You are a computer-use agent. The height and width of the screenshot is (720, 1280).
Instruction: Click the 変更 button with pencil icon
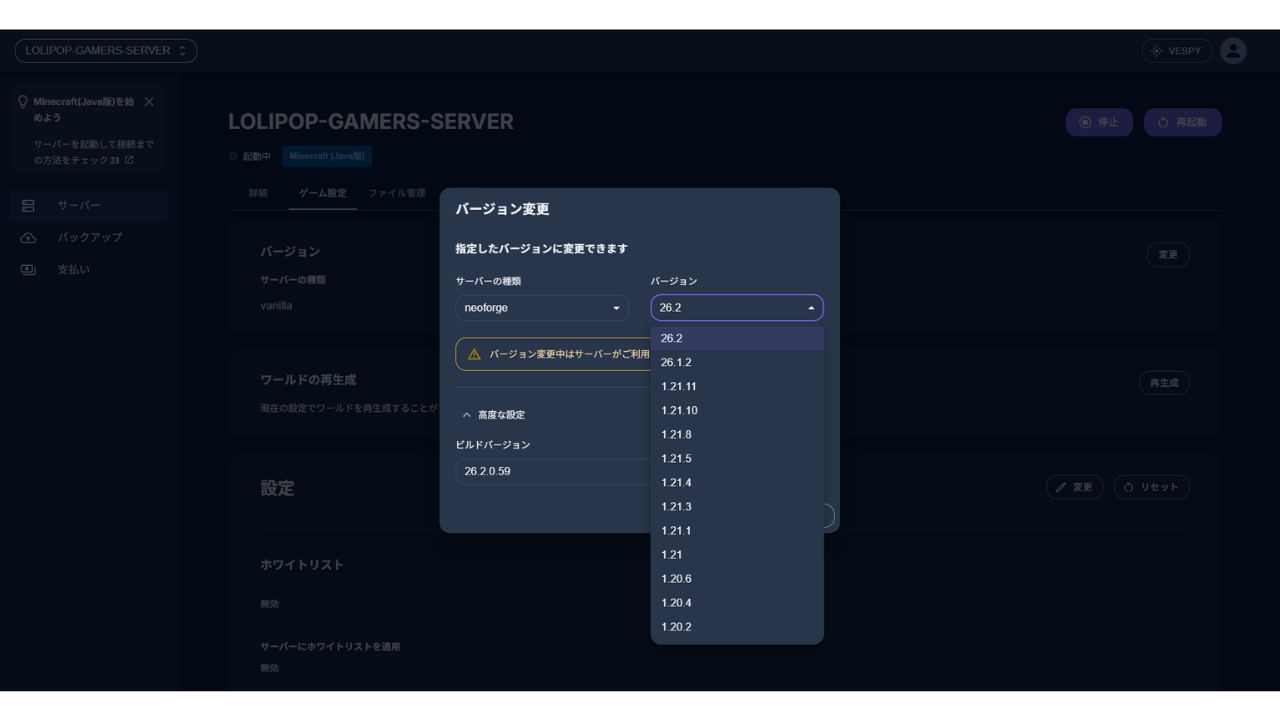1075,487
